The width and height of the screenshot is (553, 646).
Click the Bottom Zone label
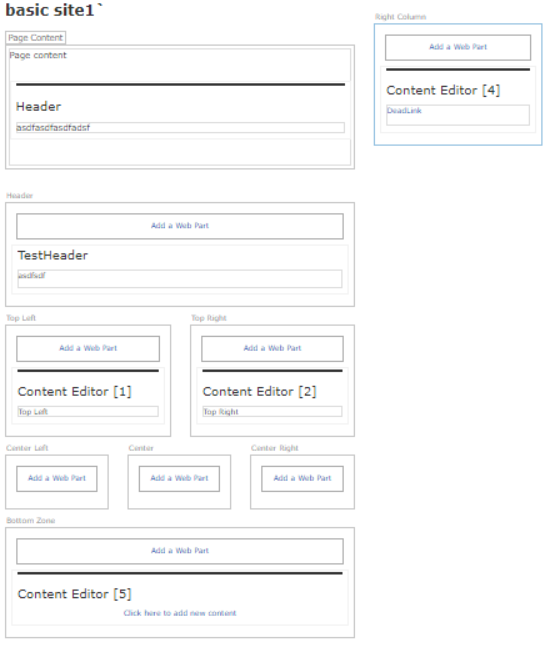(x=30, y=521)
